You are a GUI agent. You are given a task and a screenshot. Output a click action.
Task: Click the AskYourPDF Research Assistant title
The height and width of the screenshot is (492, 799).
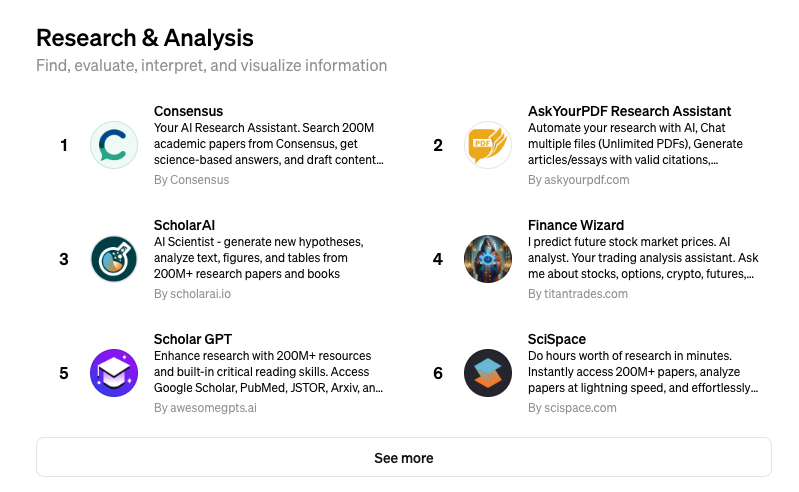point(629,111)
